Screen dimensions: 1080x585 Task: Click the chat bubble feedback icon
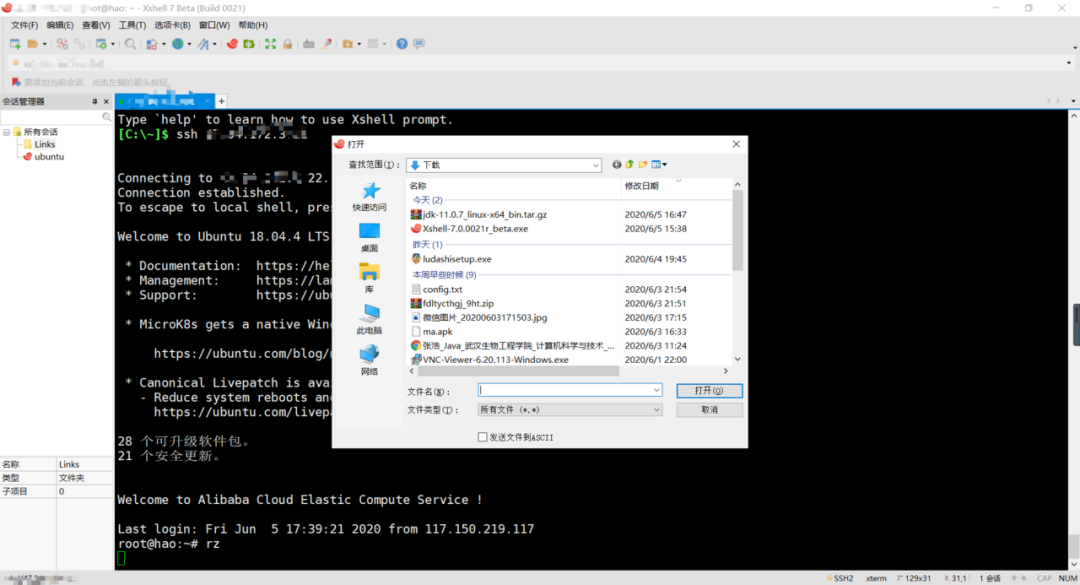coord(419,44)
